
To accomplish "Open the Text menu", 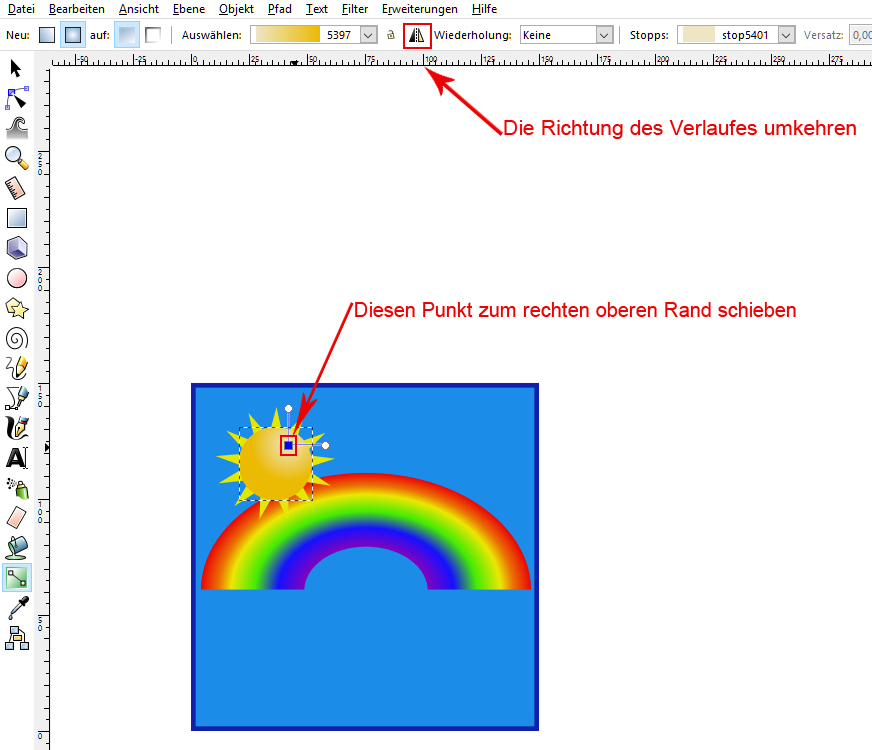I will [316, 9].
